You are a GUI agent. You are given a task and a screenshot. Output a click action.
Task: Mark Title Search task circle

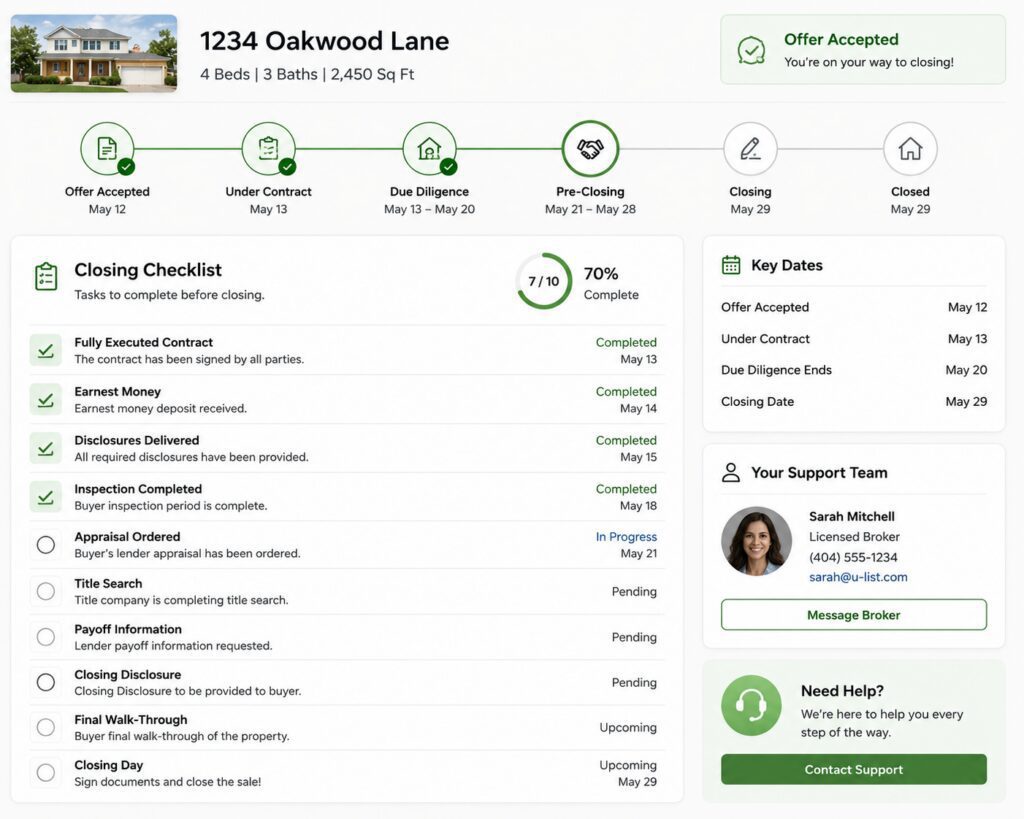point(46,591)
